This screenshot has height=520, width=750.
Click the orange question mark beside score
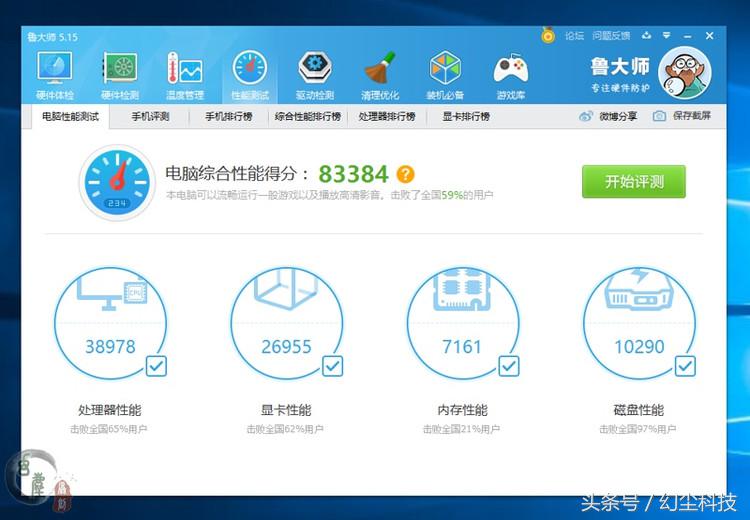click(x=405, y=174)
